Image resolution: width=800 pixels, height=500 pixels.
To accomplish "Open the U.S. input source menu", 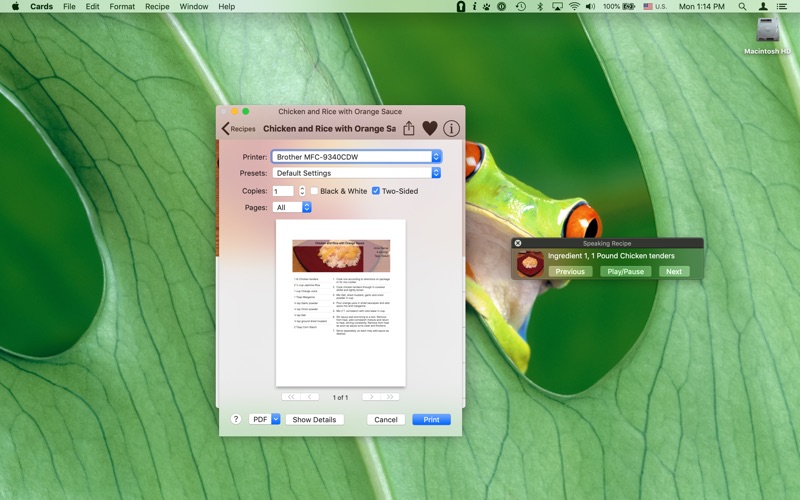I will [x=655, y=6].
